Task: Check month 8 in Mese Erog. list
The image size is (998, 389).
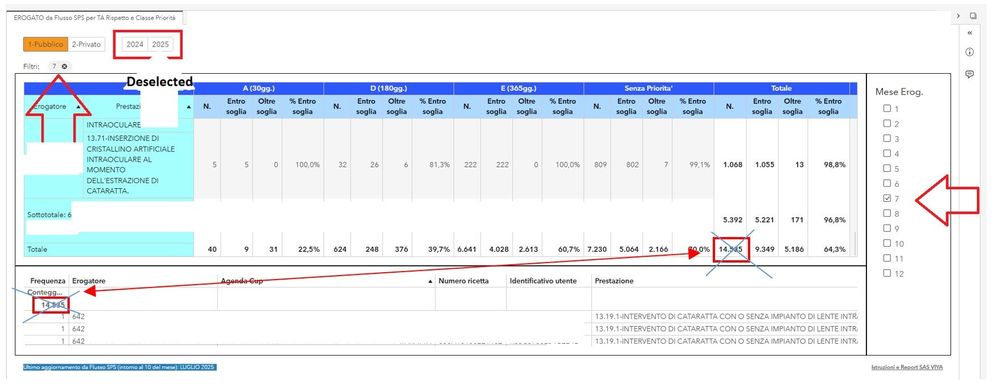Action: (x=887, y=214)
